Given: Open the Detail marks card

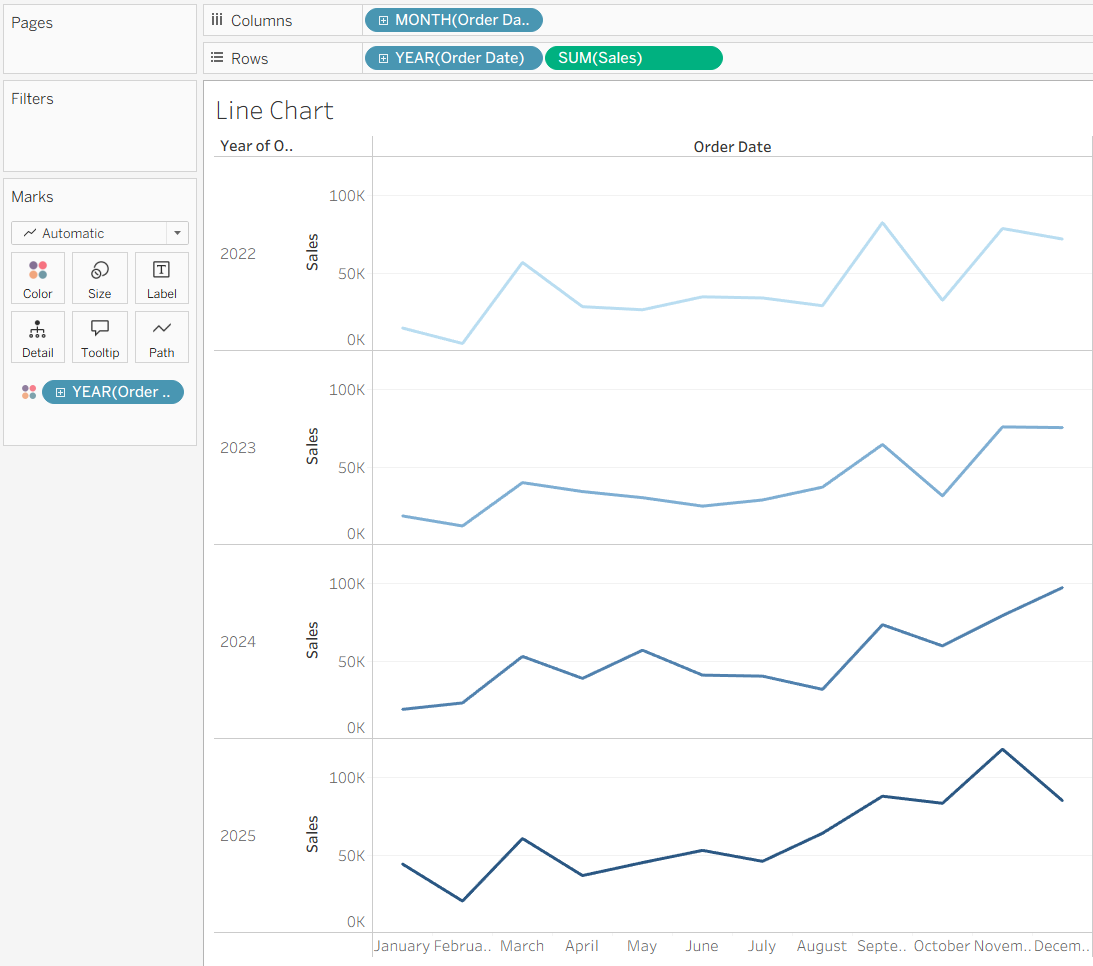Looking at the screenshot, I should pyautogui.click(x=38, y=337).
